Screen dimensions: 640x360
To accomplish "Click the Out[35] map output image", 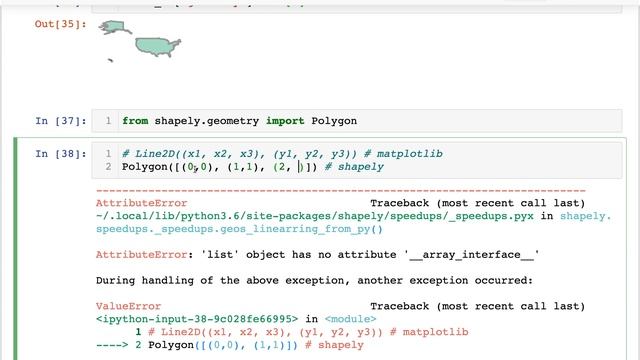I will (x=140, y=41).
